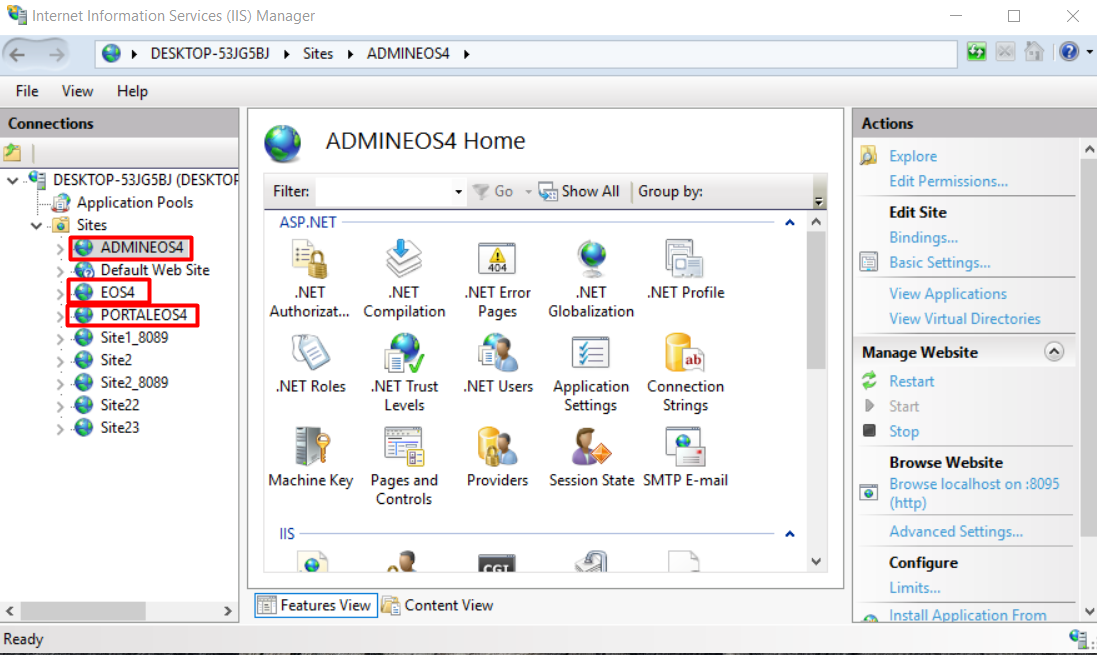The image size is (1097, 655).
Task: Open the .NET Users feature
Action: [x=497, y=364]
